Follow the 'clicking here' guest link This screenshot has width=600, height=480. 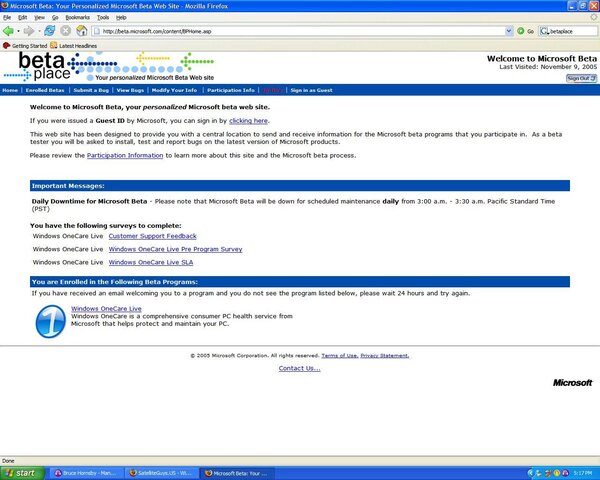pos(248,121)
